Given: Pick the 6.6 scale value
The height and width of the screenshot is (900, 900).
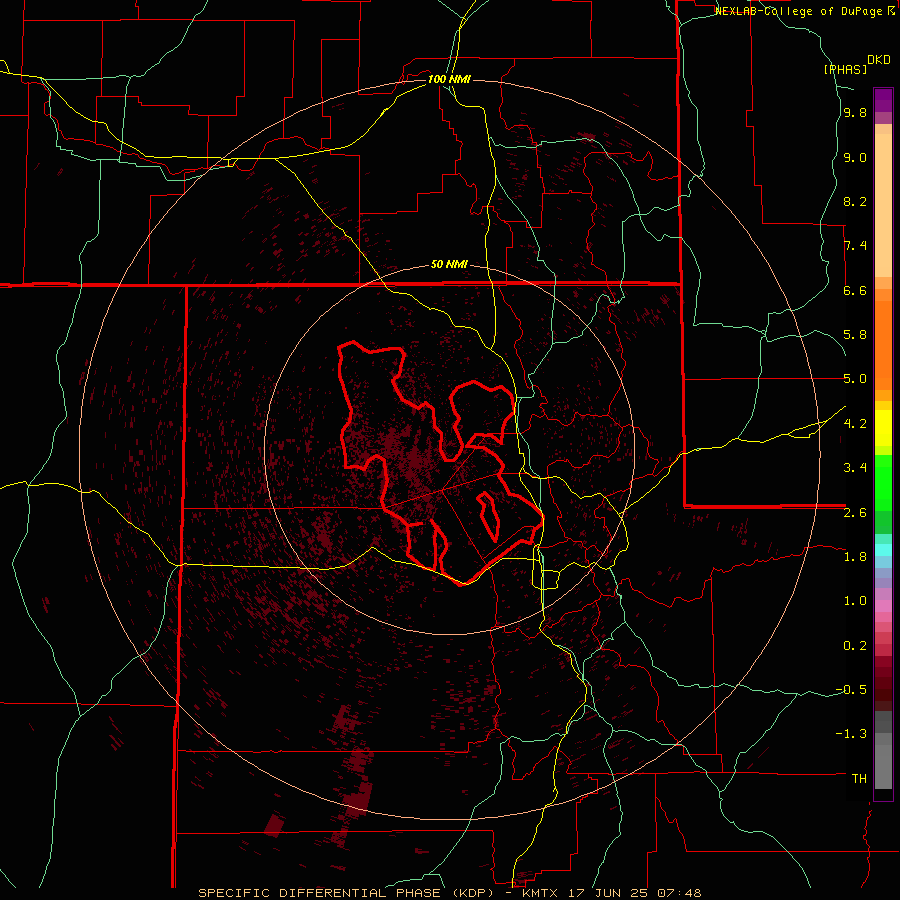Looking at the screenshot, I should tap(855, 290).
